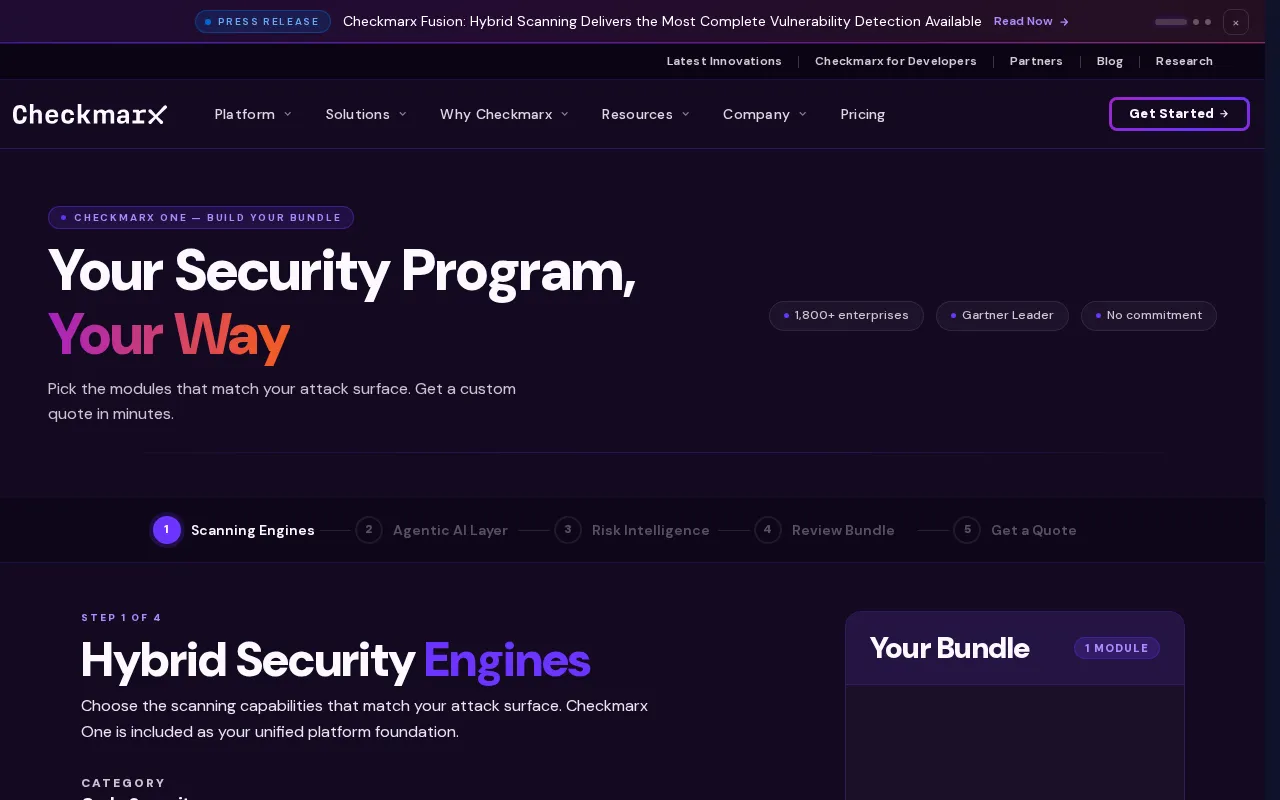This screenshot has width=1280, height=800.
Task: Select the third banner carousel dot
Action: coord(1208,22)
